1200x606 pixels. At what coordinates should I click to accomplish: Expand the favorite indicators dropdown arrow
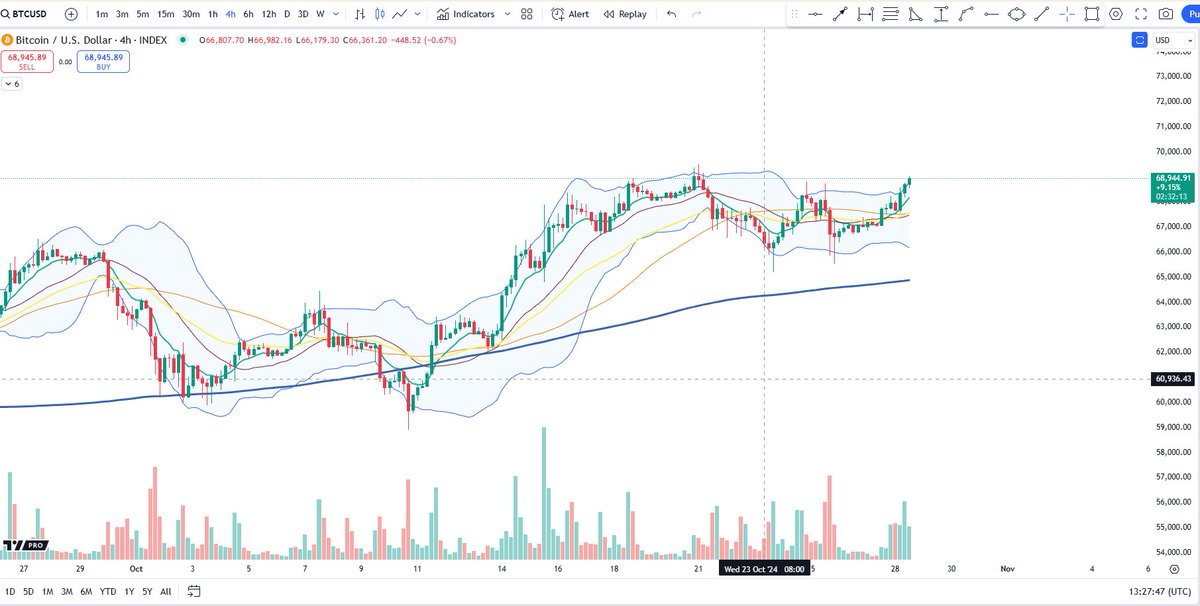pos(509,15)
